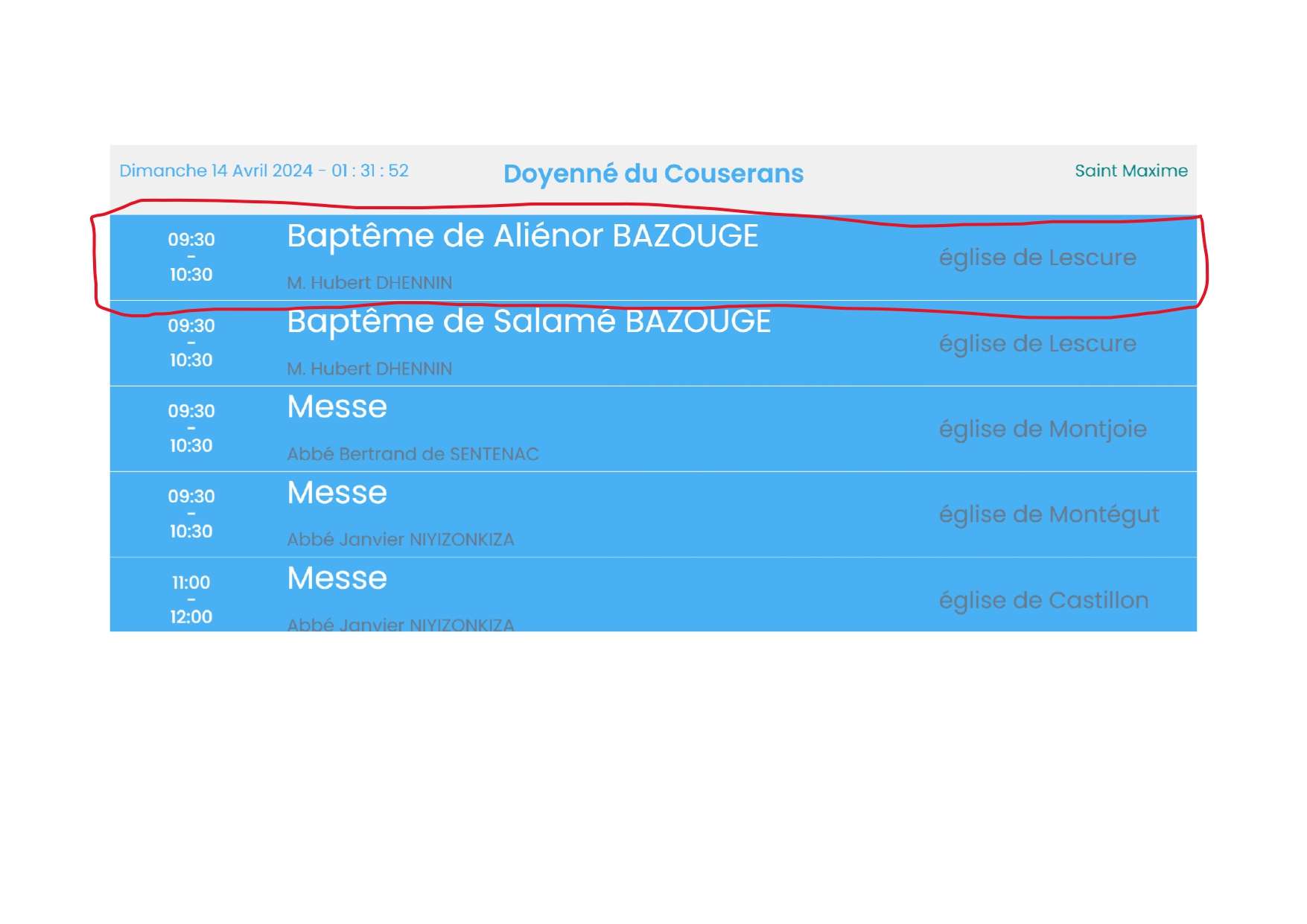Screen dimensions: 1307x924
Task: Click the 11:00 - 12:00 time slot
Action: coord(191,599)
